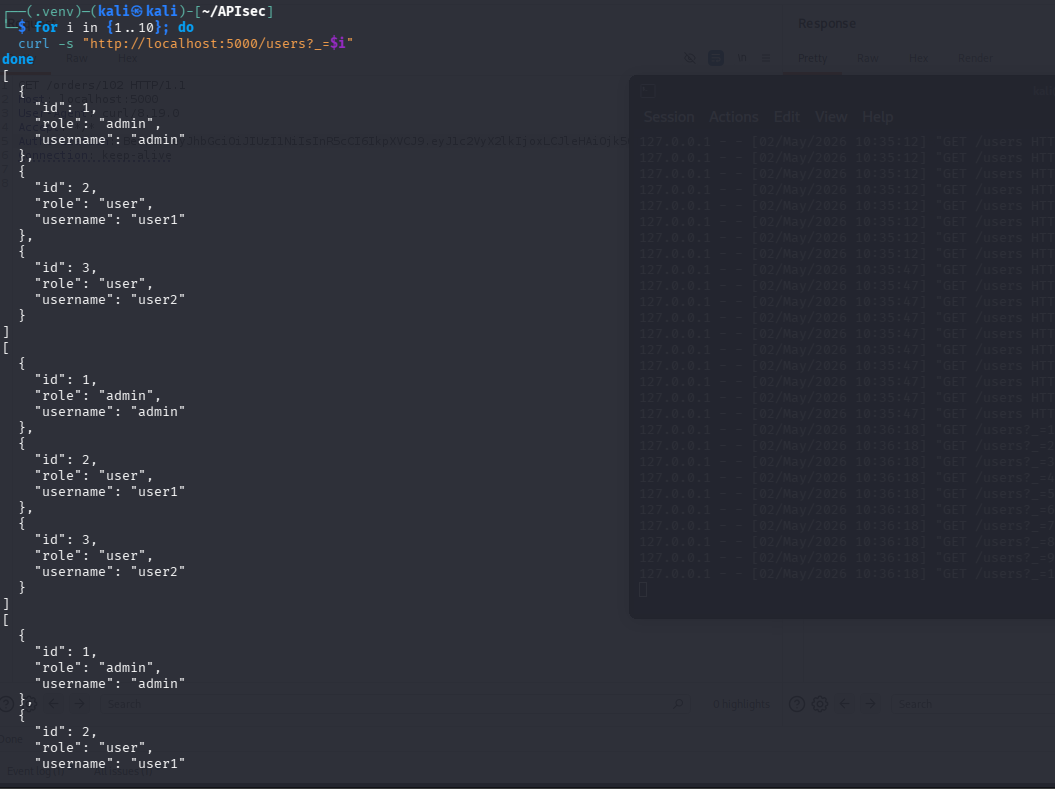Click the magnifier icon in Burp request search

(678, 704)
